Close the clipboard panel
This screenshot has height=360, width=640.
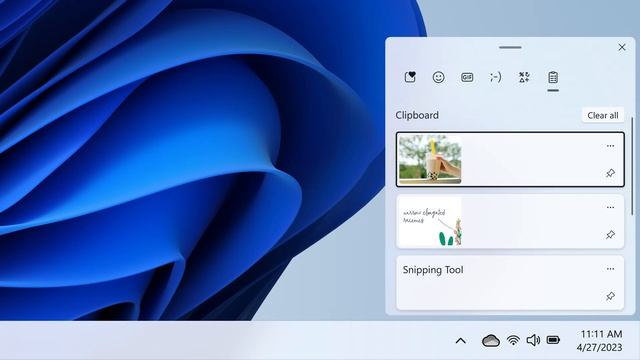tap(622, 47)
